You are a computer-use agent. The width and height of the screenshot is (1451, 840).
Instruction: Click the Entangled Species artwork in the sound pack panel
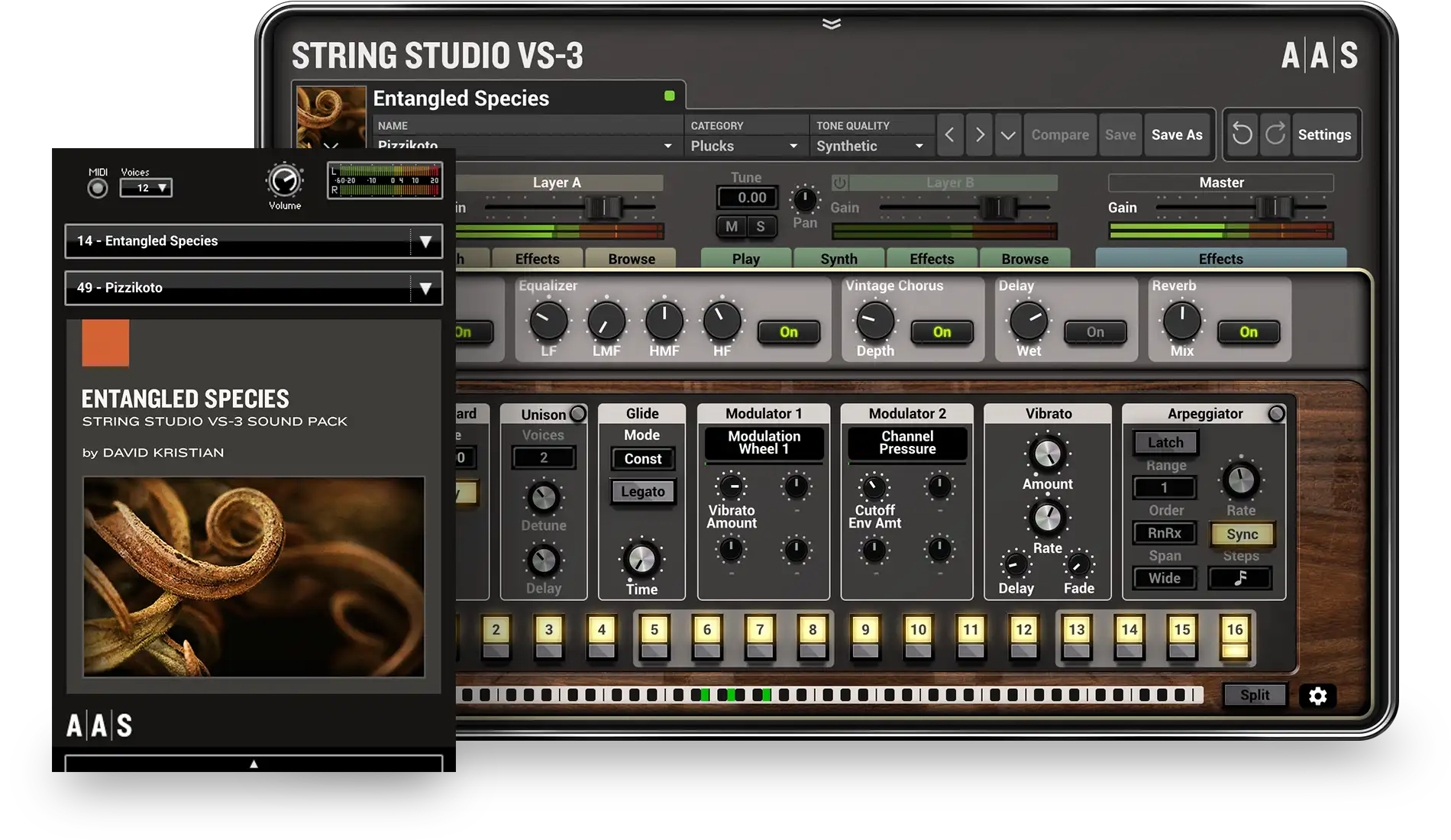(254, 577)
